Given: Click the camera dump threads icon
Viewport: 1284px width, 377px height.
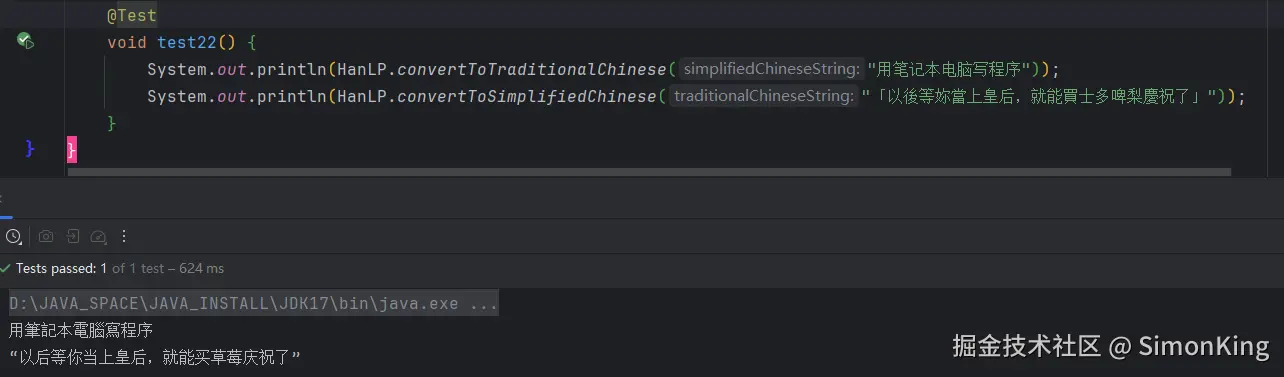Looking at the screenshot, I should 45,237.
